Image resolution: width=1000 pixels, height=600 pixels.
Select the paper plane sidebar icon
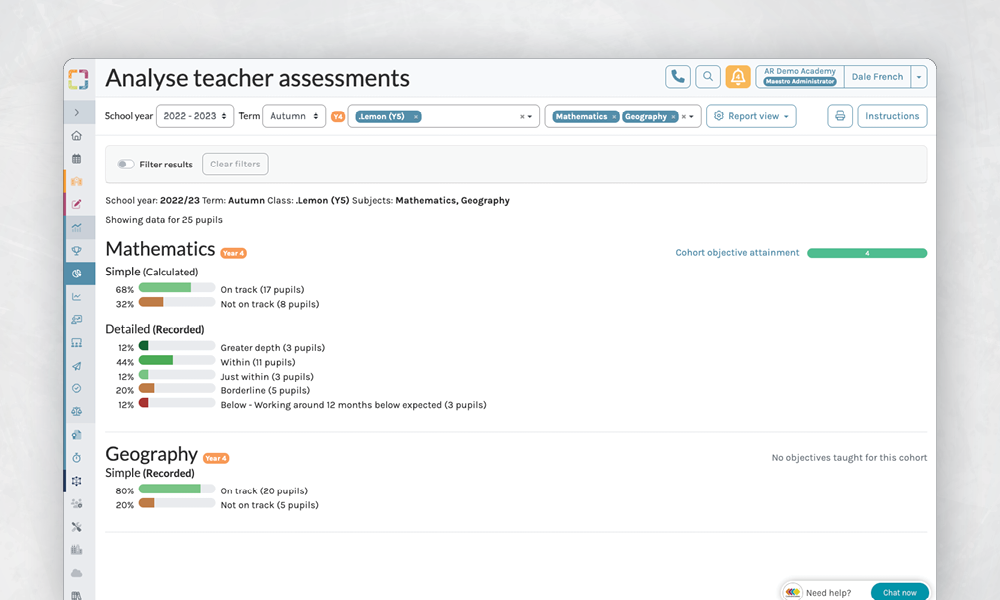[x=77, y=366]
